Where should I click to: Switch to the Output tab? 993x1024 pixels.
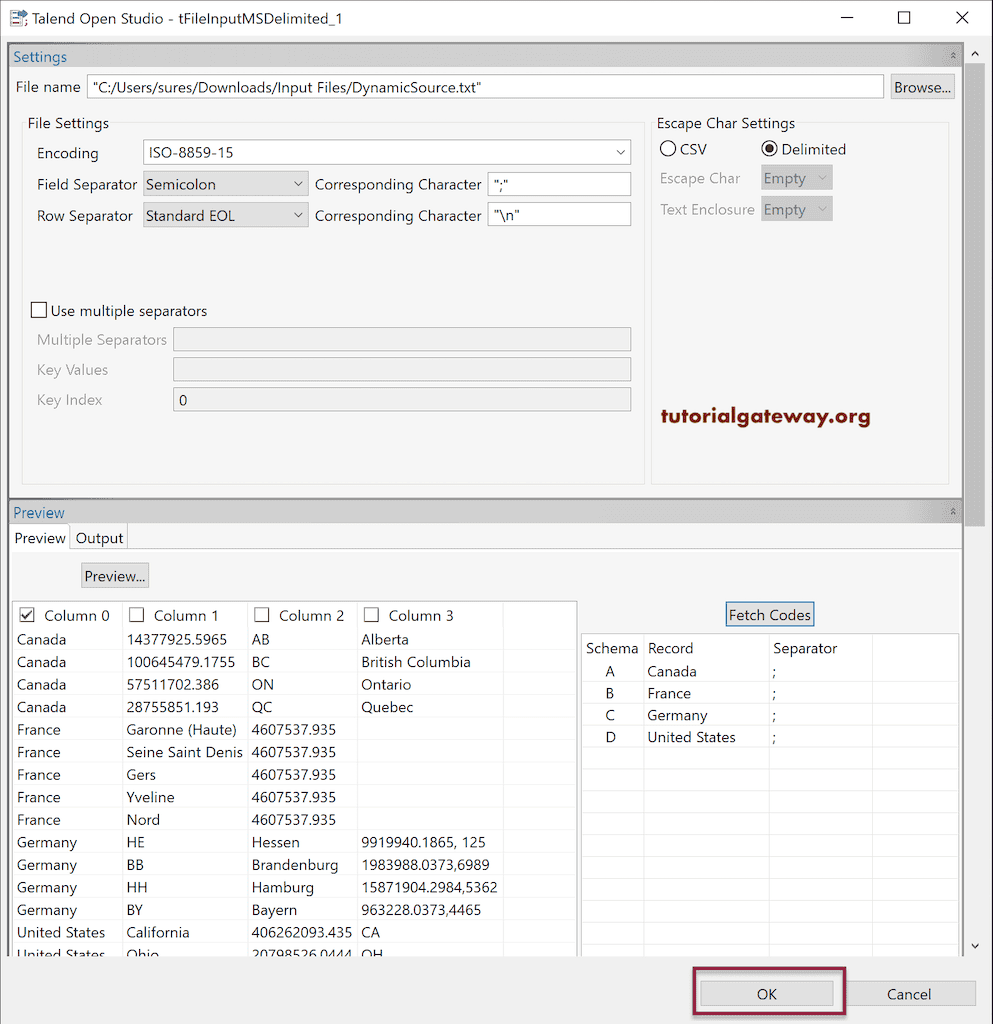pyautogui.click(x=98, y=538)
